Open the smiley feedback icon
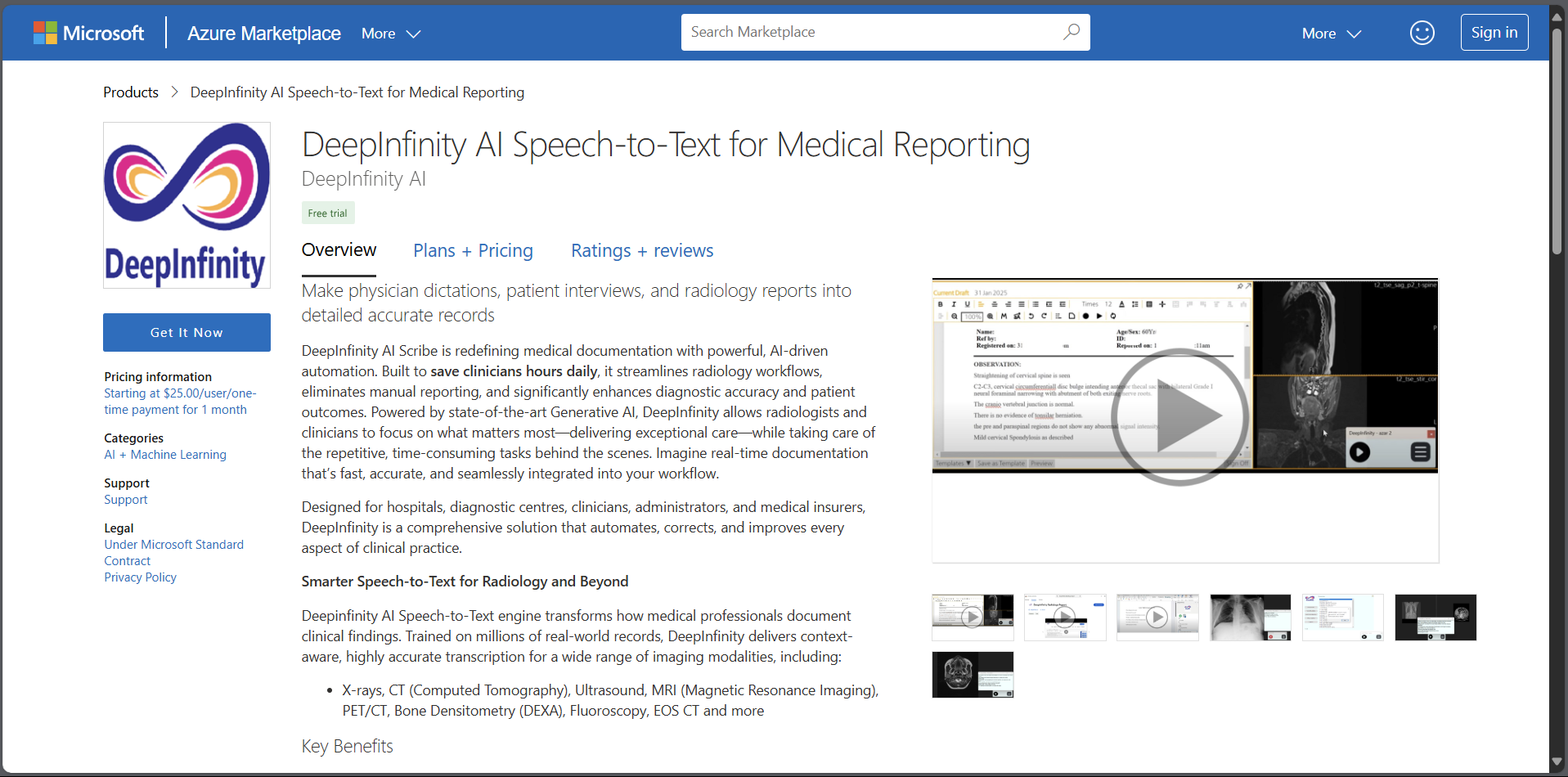1568x777 pixels. [x=1422, y=33]
